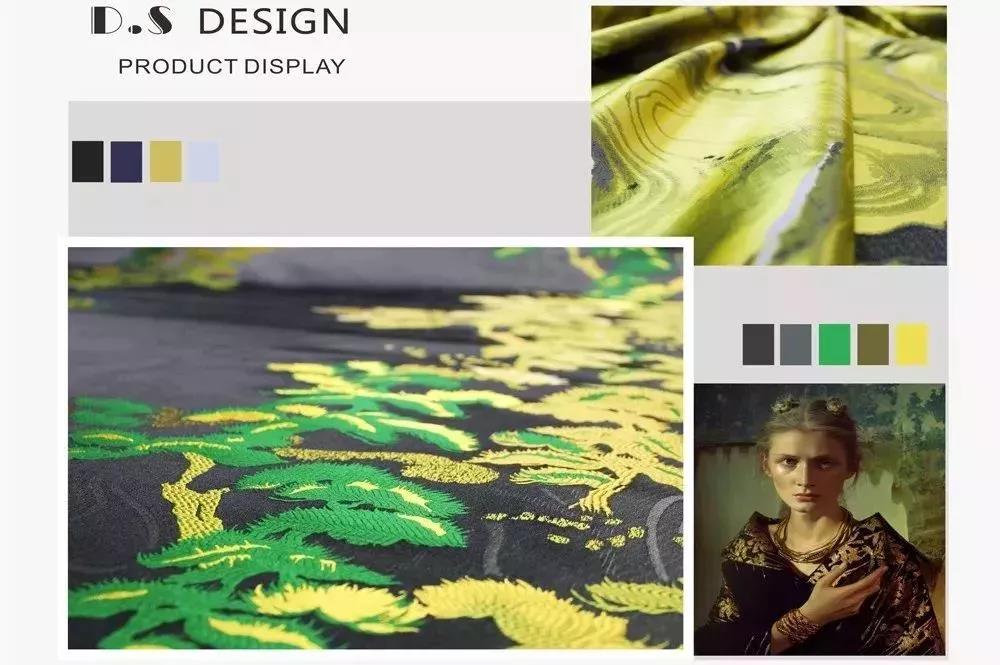
Task: Open the woman portrait image
Action: [x=820, y=519]
